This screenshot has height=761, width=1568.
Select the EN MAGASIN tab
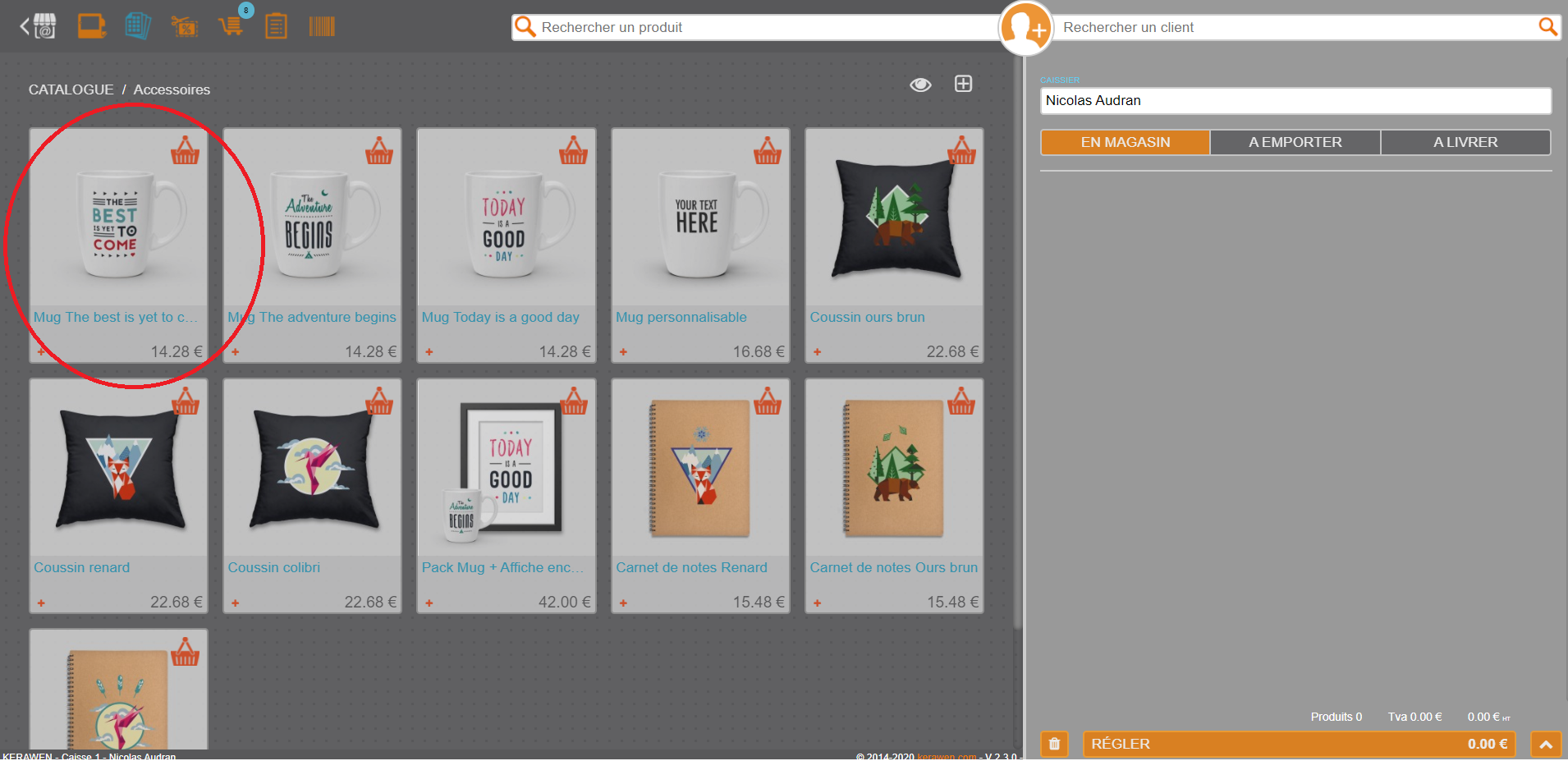(x=1126, y=142)
